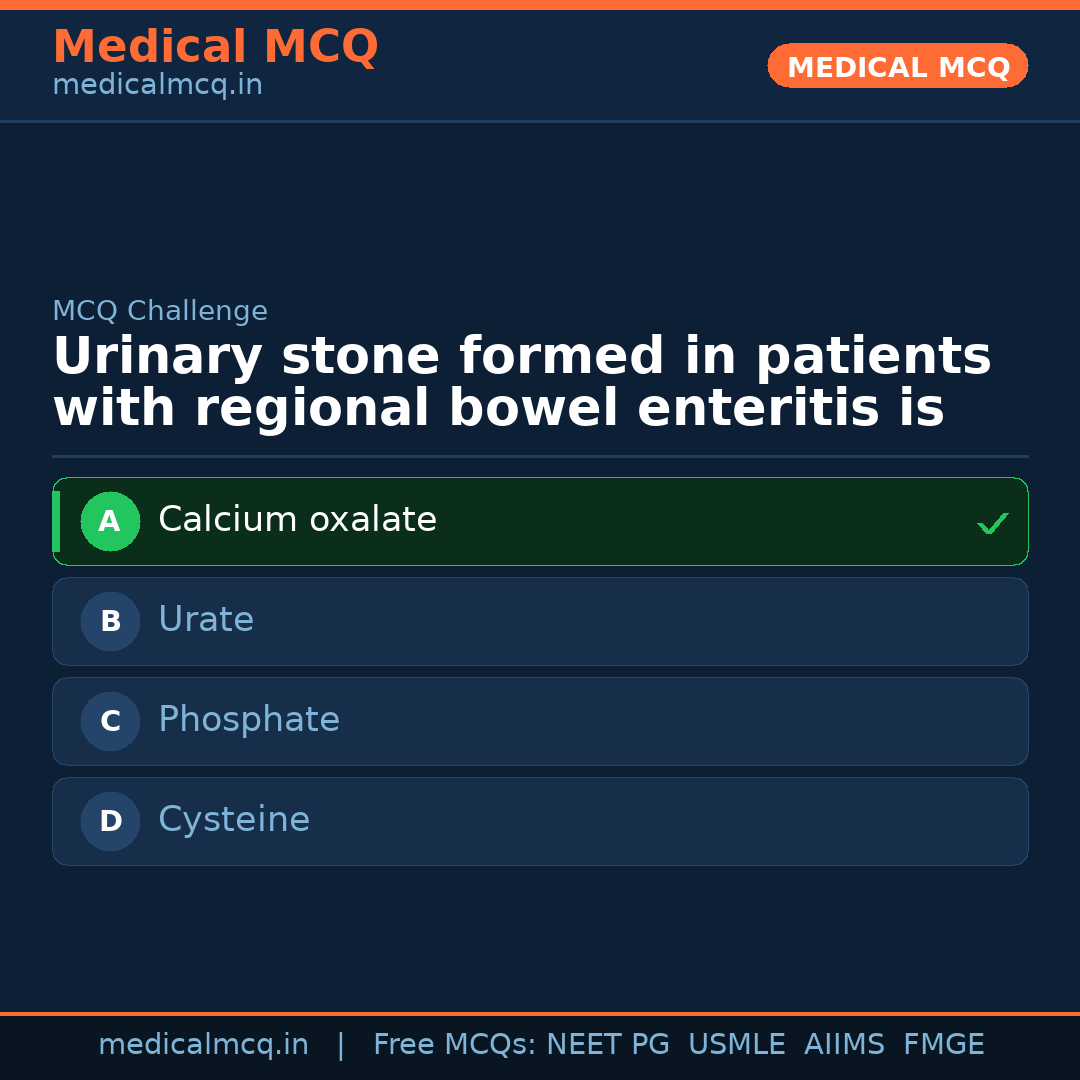Click the B option circle icon
Screen dimensions: 1080x1080
tap(110, 621)
